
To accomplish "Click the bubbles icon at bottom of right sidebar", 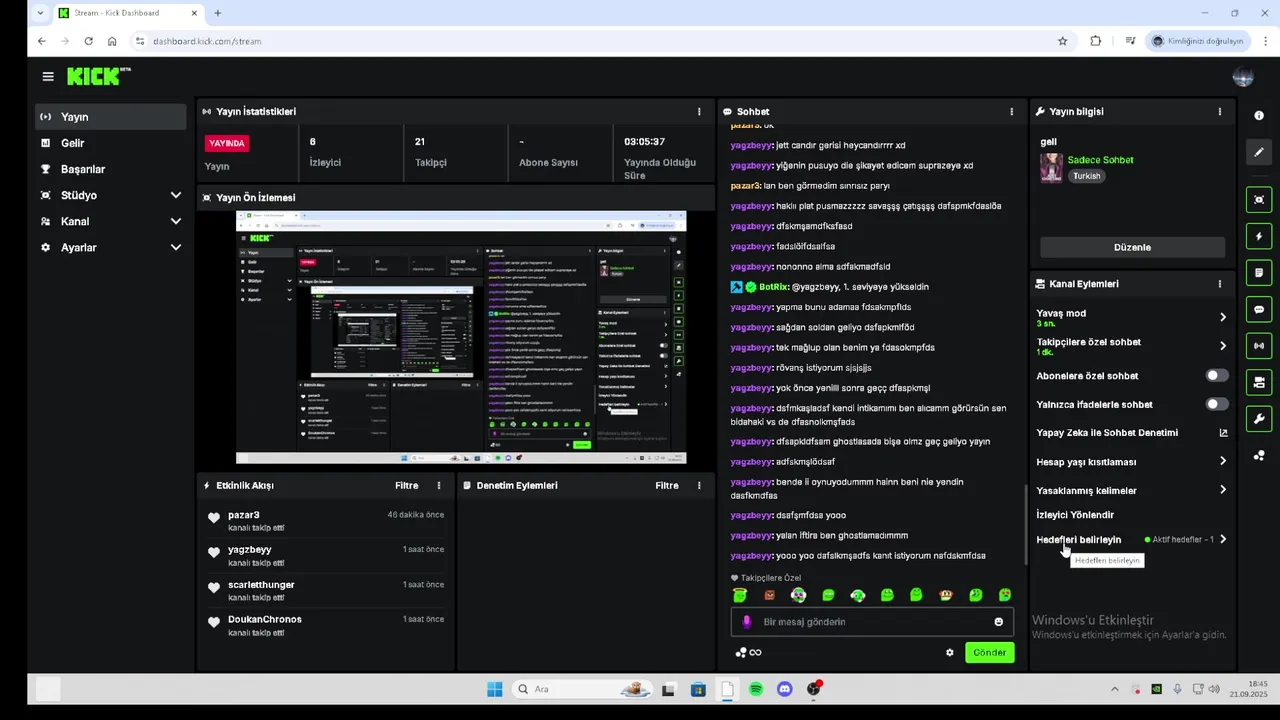I will [1259, 455].
